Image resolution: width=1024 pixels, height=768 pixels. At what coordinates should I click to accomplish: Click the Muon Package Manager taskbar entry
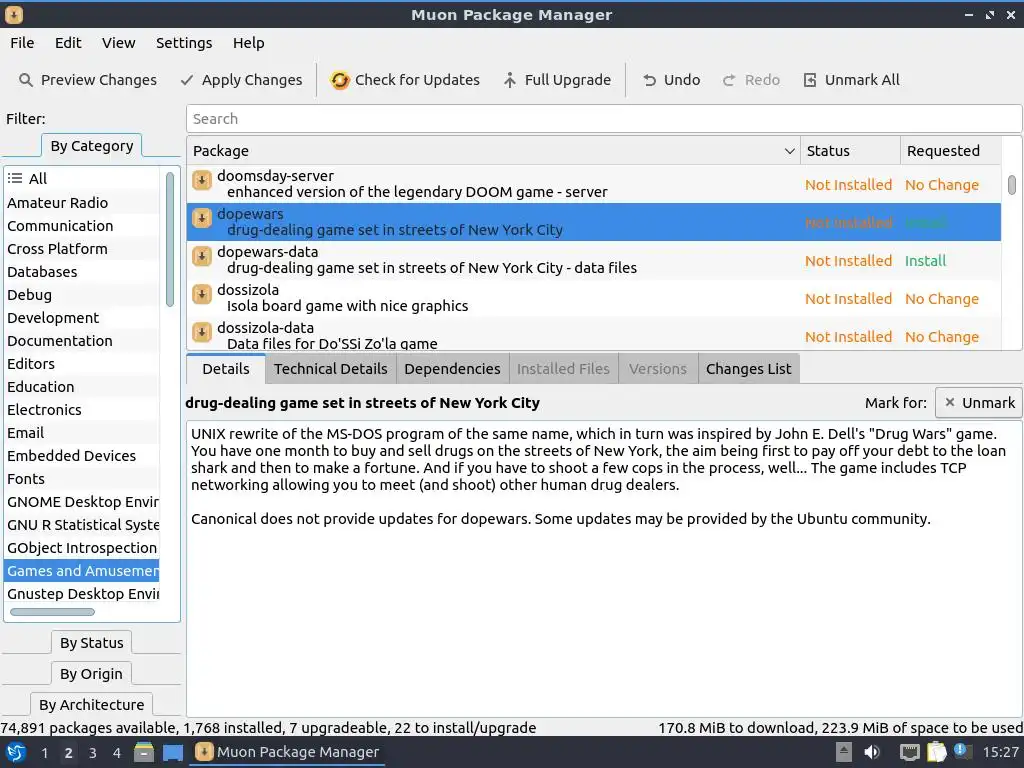[287, 752]
